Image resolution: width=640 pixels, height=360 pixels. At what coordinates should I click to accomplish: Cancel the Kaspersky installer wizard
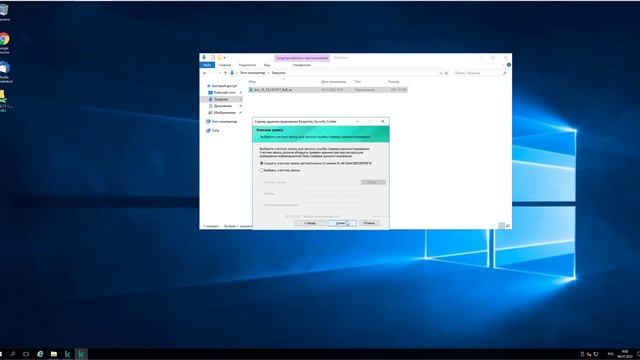(369, 223)
